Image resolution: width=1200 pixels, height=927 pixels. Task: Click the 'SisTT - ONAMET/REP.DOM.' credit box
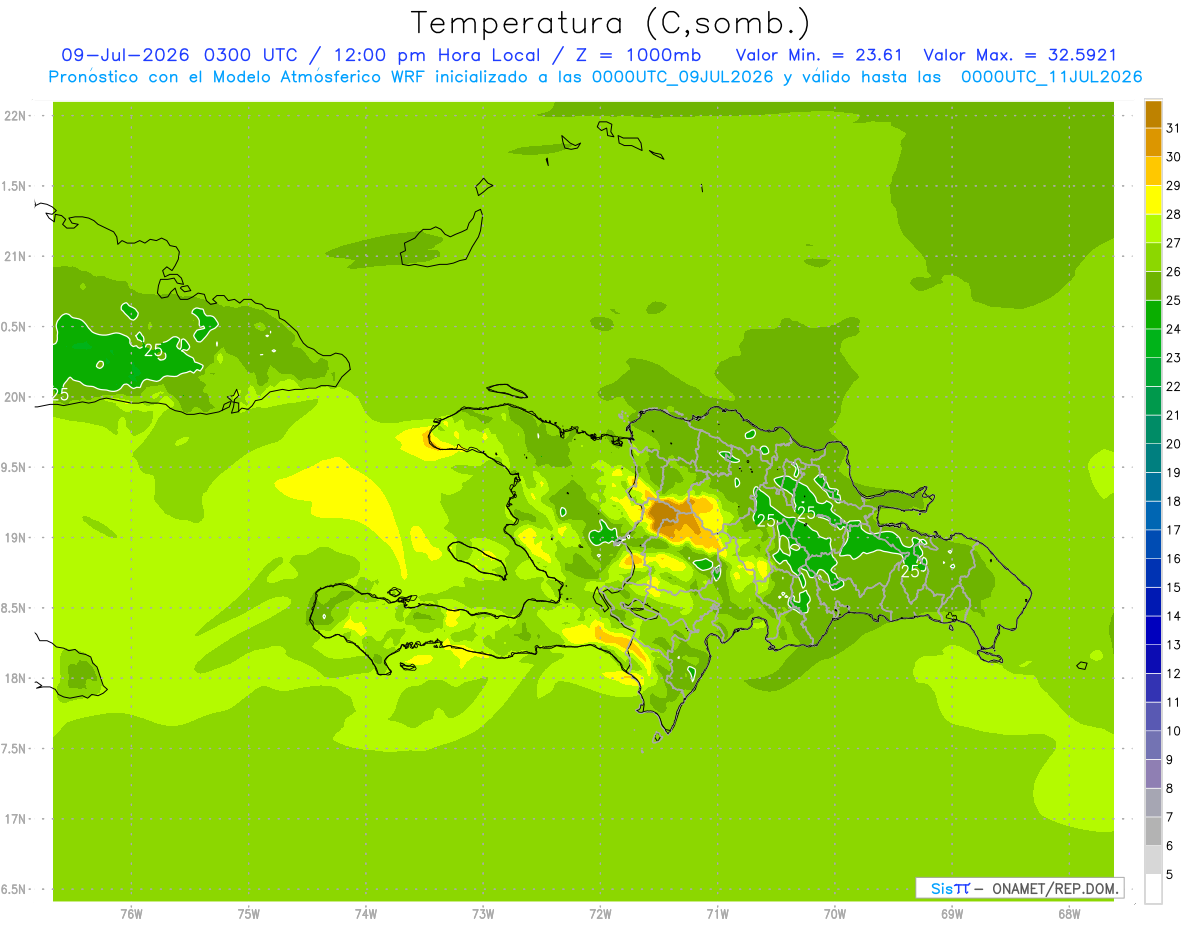(x=1020, y=888)
